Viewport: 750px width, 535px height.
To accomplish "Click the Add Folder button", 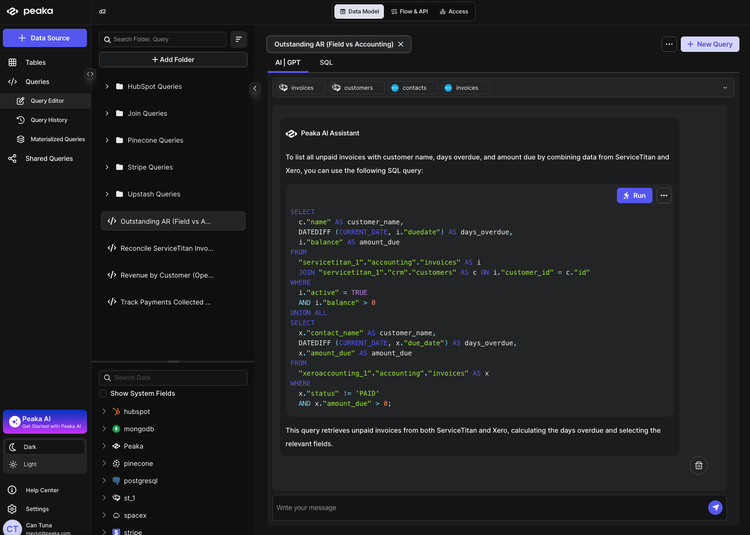I will pos(173,60).
